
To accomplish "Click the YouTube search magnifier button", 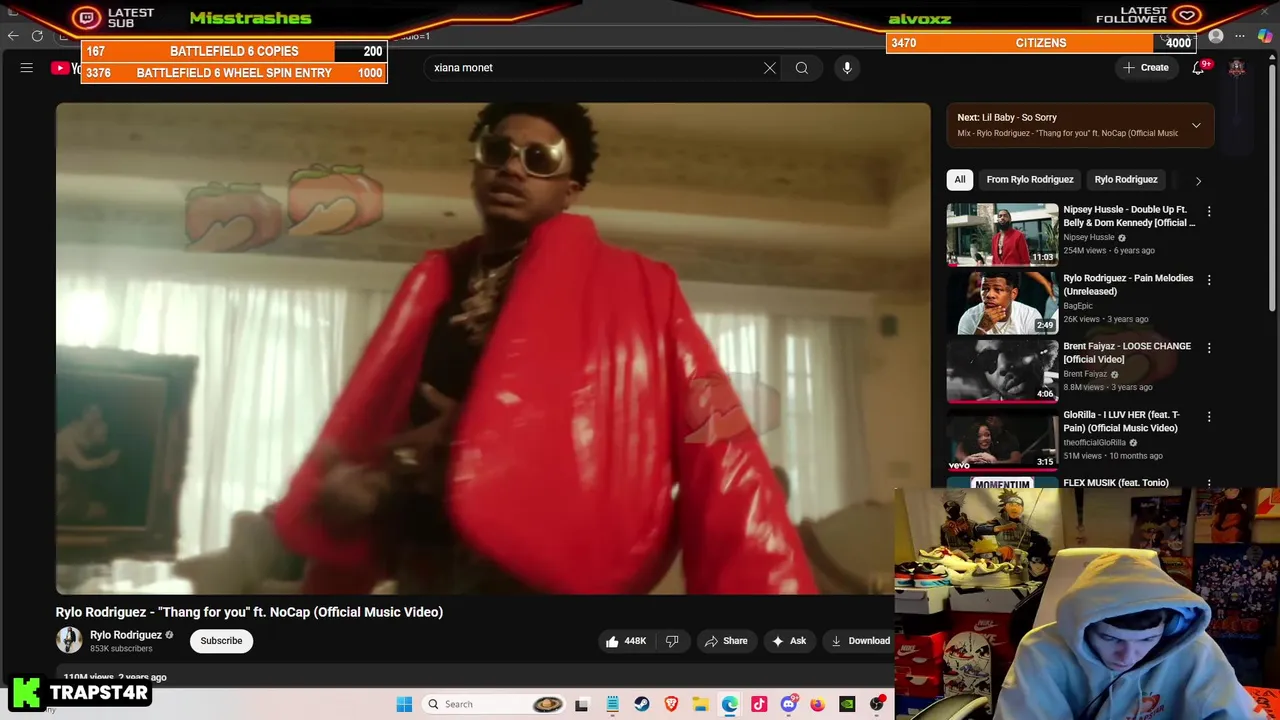I will [802, 68].
